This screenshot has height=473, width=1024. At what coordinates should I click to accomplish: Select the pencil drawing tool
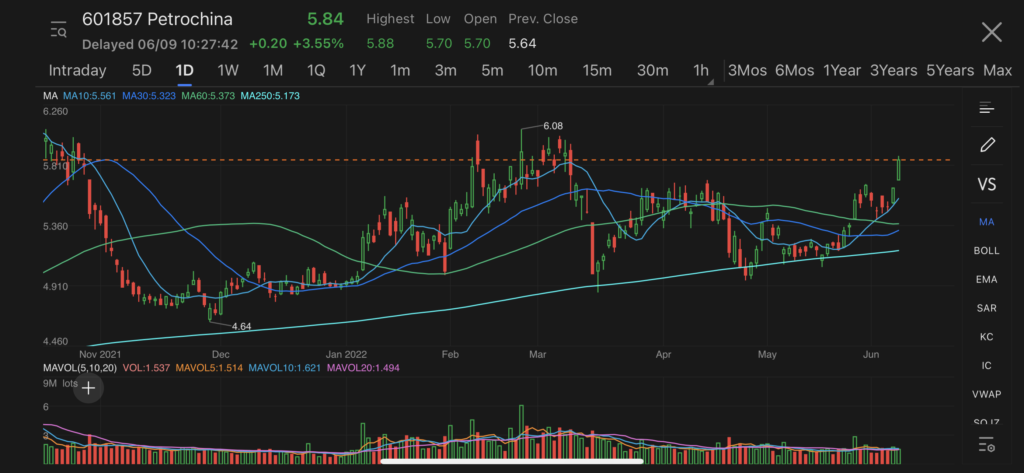[987, 145]
